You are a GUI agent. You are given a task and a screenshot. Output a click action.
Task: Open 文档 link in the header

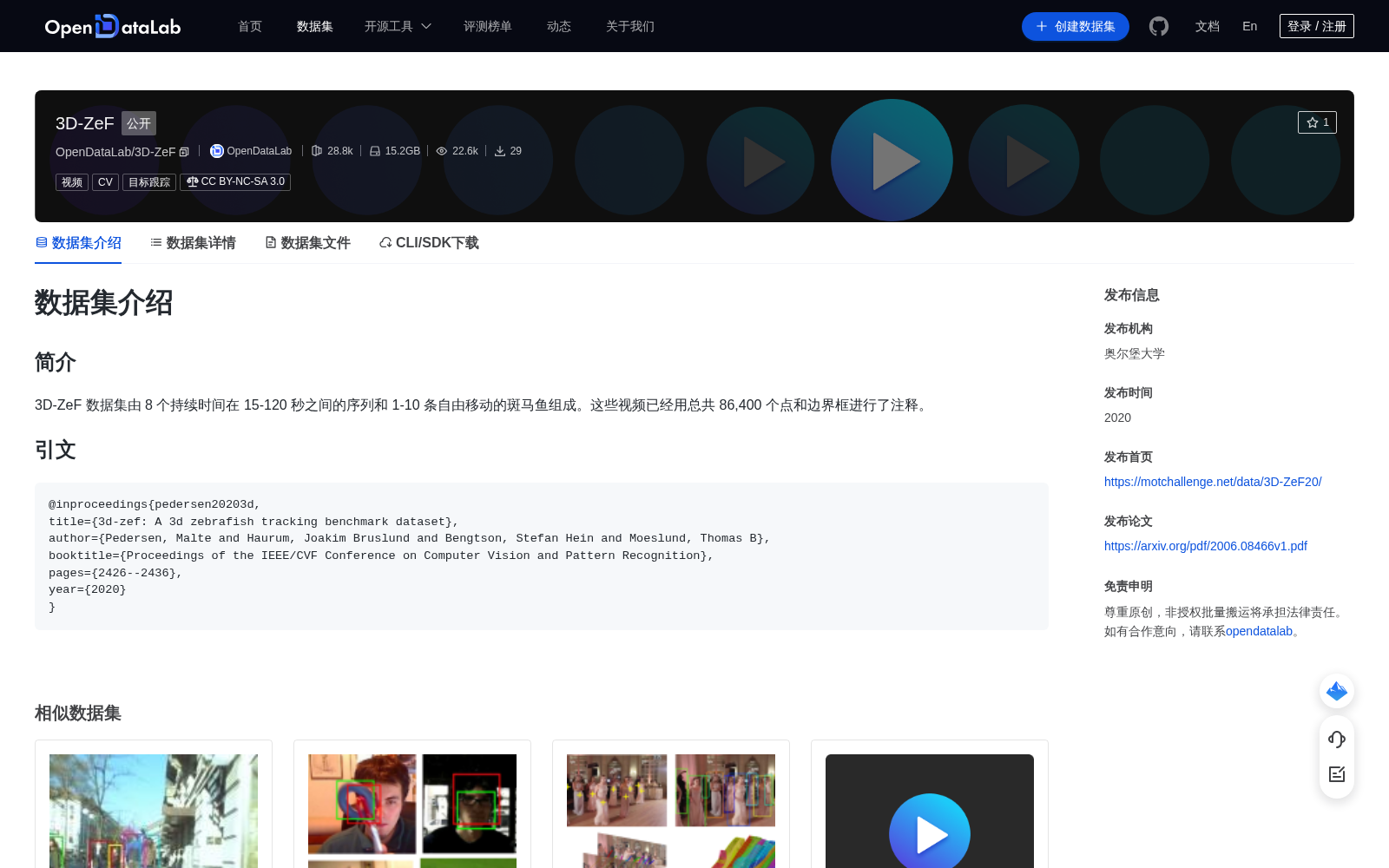pyautogui.click(x=1208, y=26)
